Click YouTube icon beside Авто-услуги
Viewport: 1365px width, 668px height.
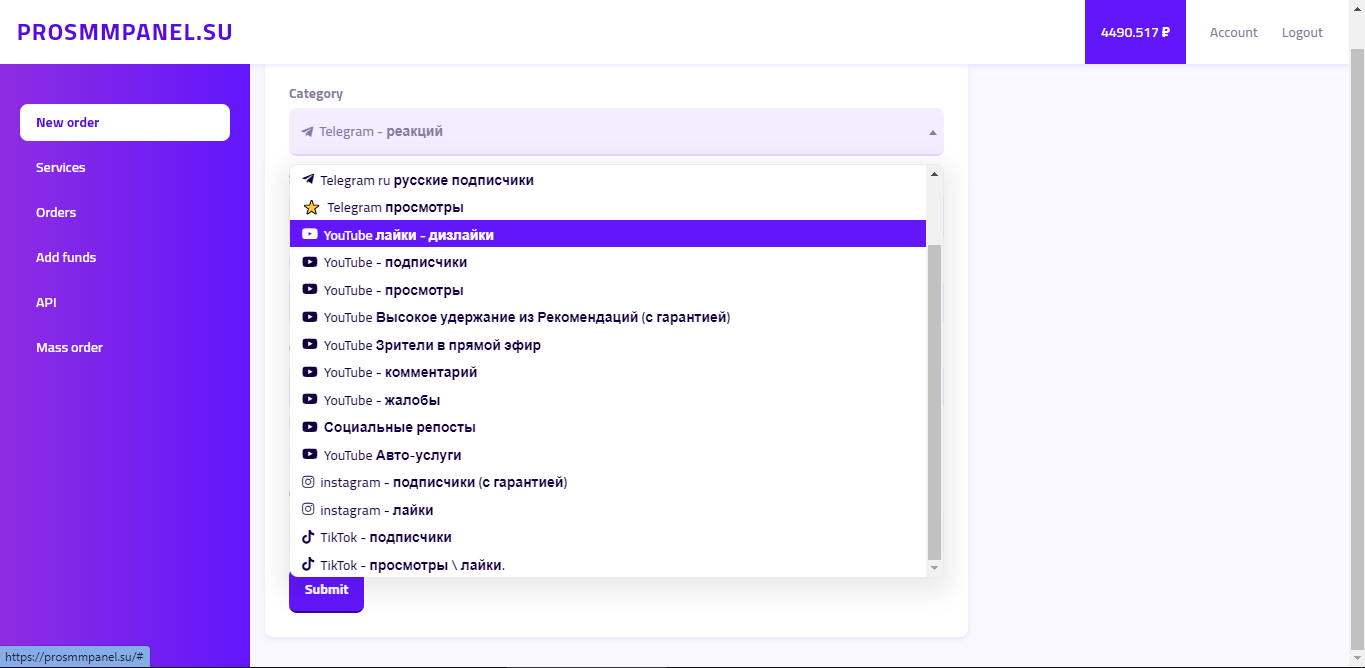click(310, 455)
